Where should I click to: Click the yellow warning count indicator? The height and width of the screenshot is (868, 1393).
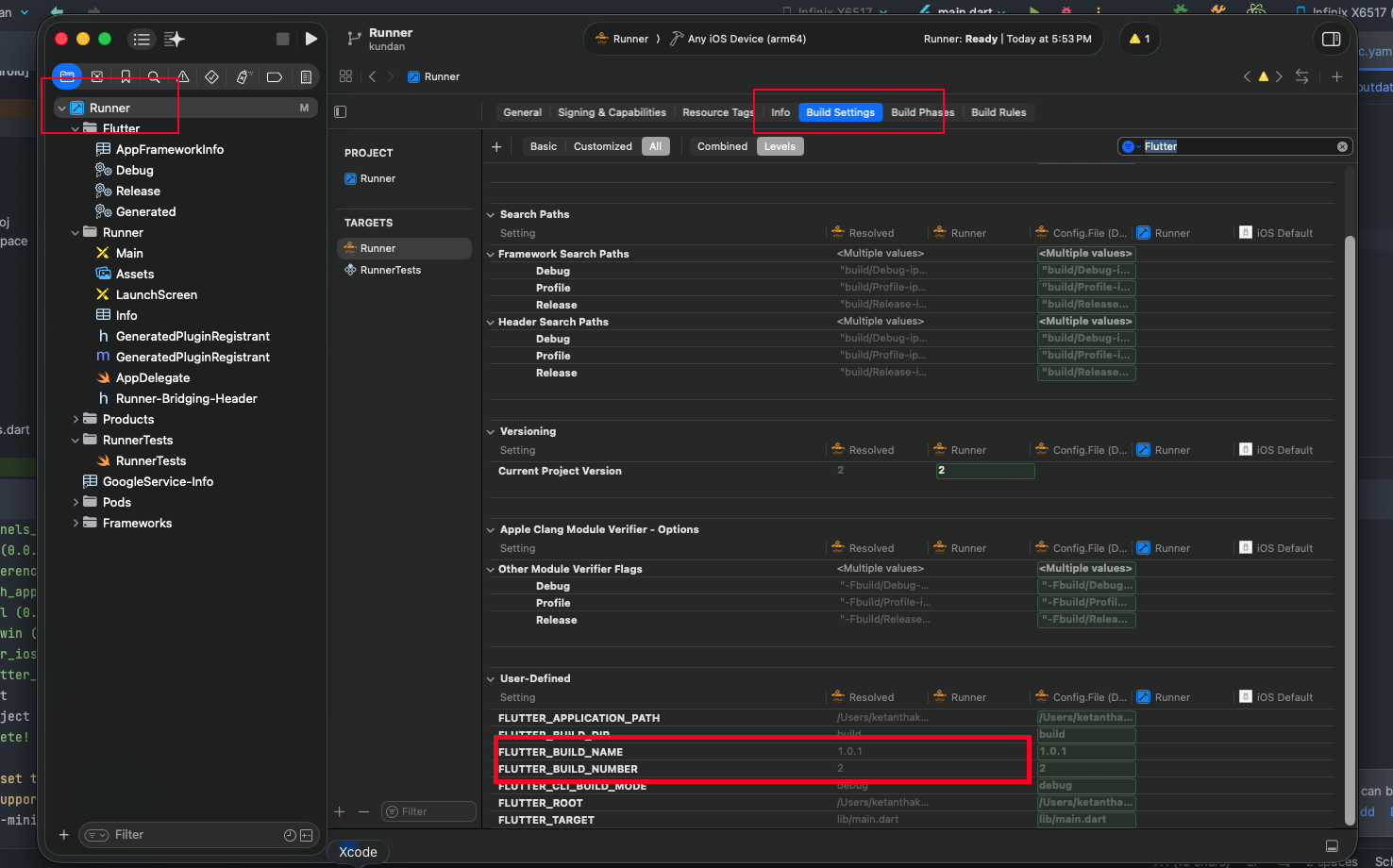tap(1140, 39)
